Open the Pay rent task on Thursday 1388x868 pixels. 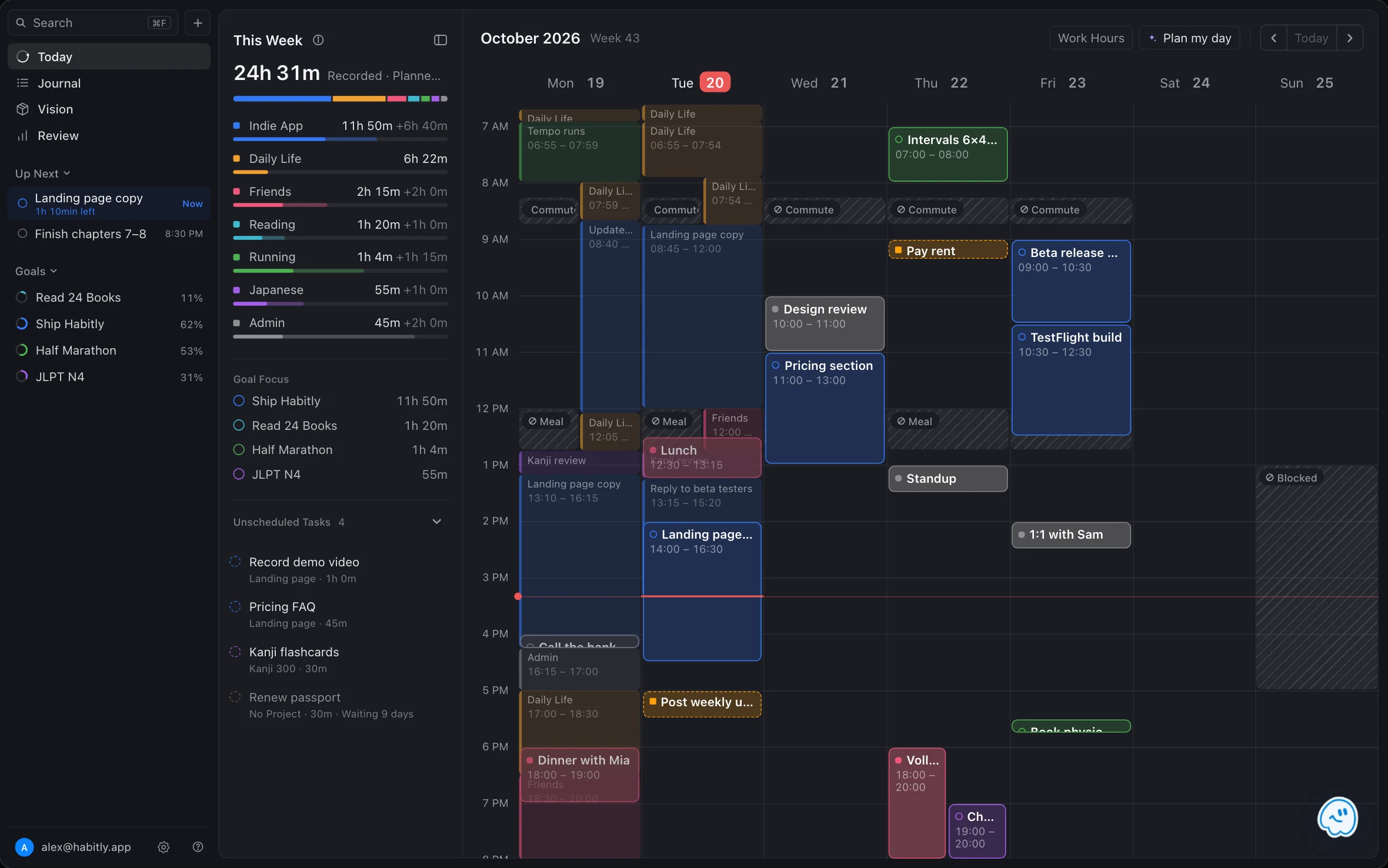947,250
